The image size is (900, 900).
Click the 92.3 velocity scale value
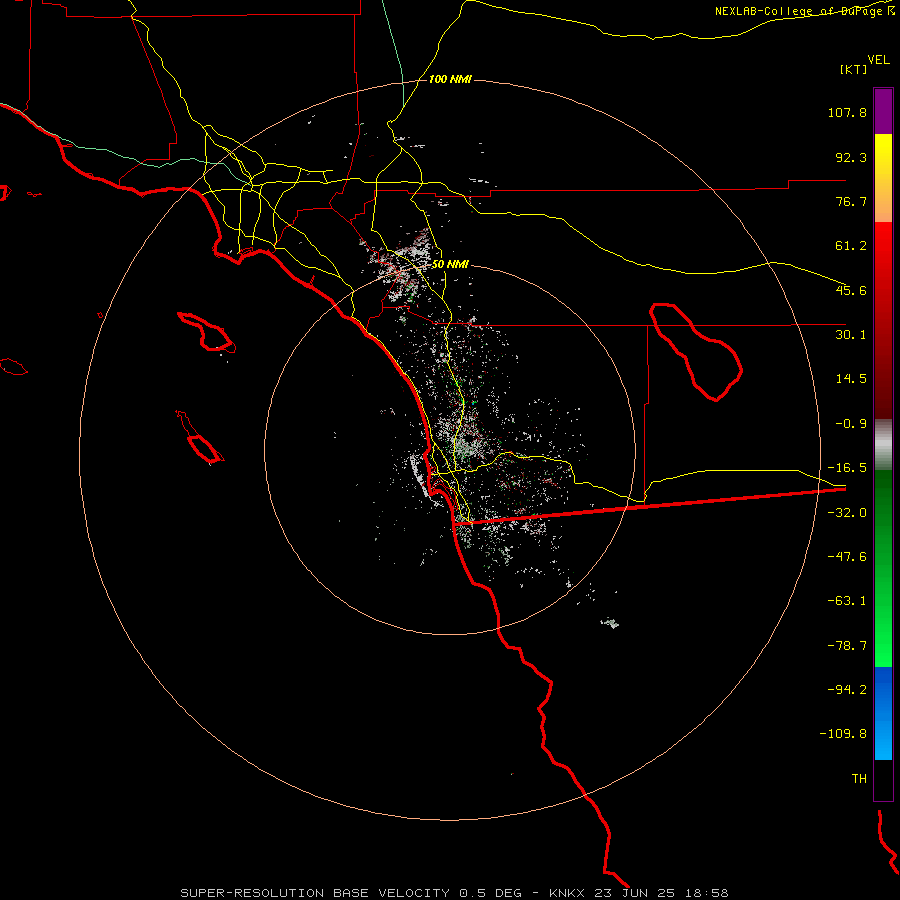pyautogui.click(x=851, y=157)
